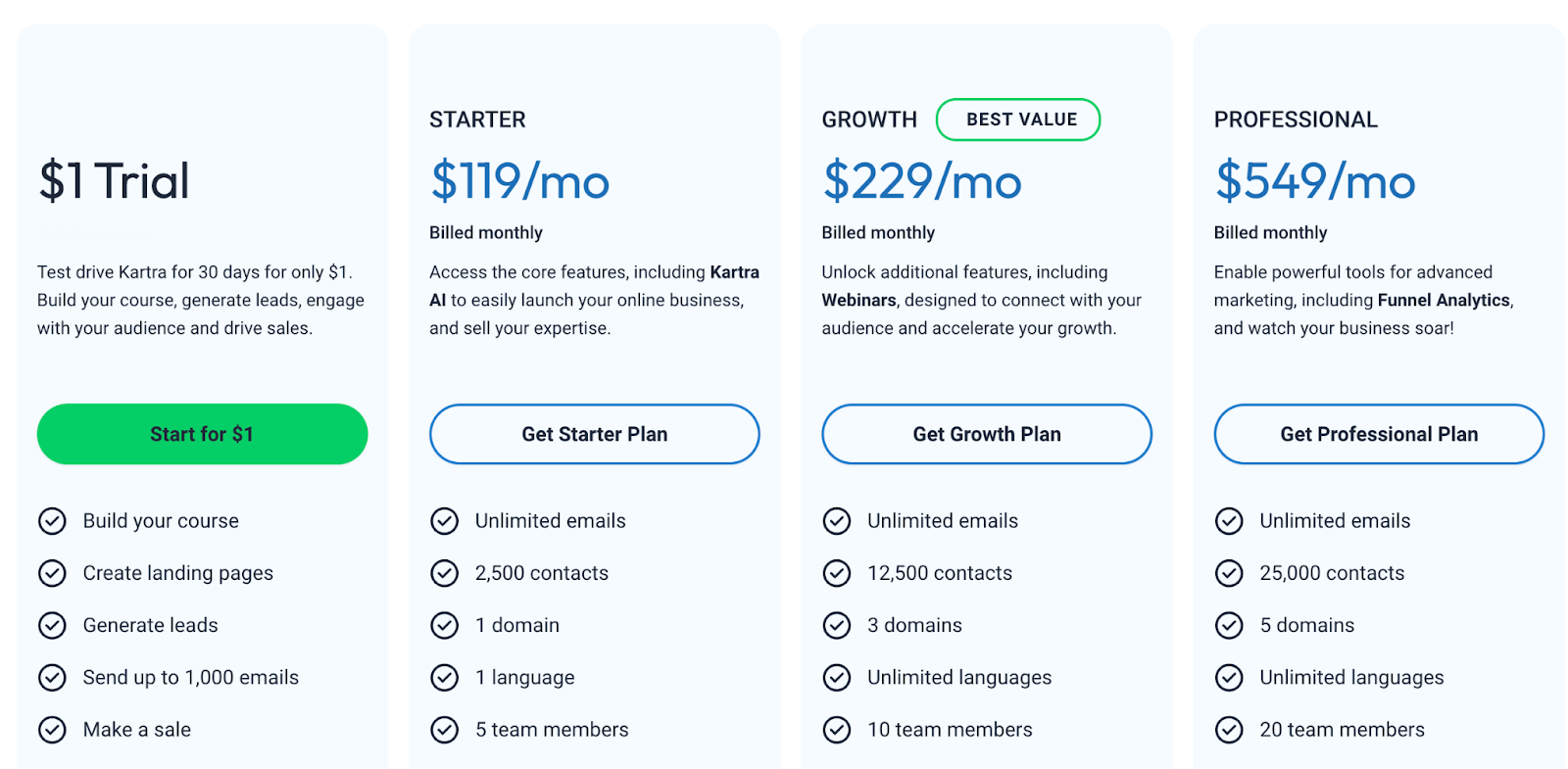Click the "Get Professional Plan" button
The height and width of the screenshot is (769, 1568).
click(x=1378, y=434)
